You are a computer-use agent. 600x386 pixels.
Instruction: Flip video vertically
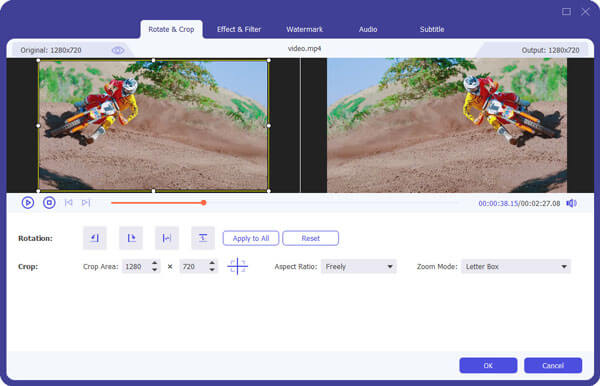203,238
